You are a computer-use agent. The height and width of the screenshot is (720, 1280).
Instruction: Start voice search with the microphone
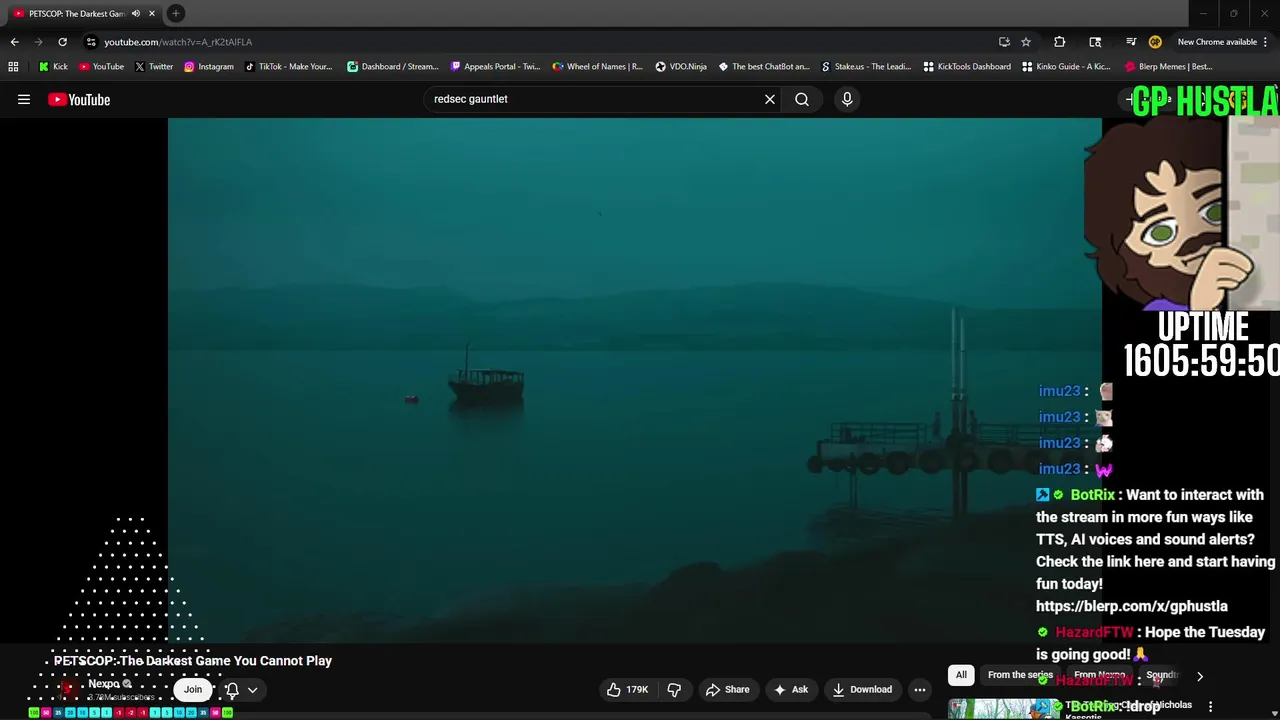pyautogui.click(x=847, y=99)
